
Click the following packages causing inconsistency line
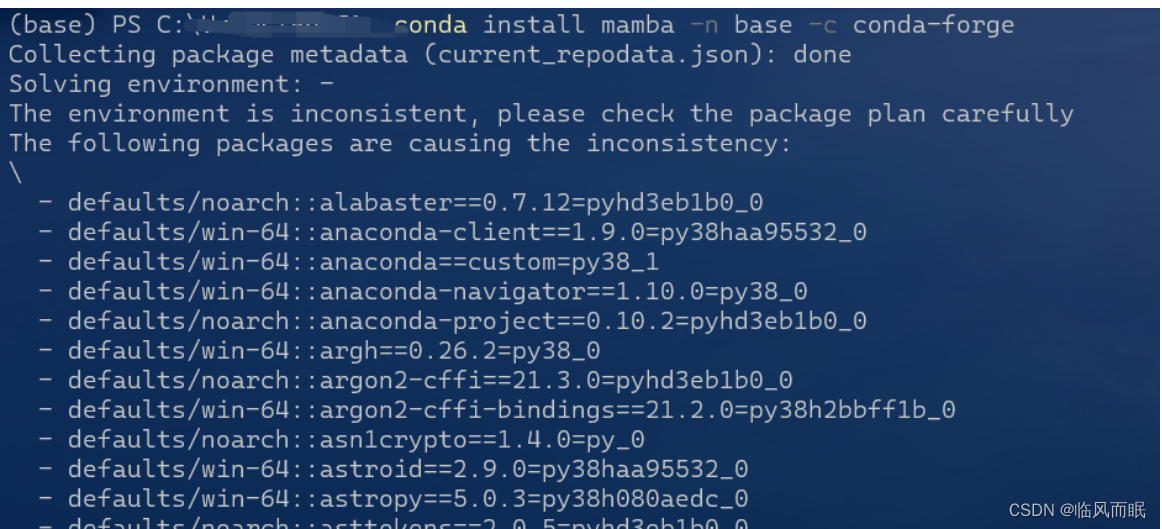tap(400, 144)
